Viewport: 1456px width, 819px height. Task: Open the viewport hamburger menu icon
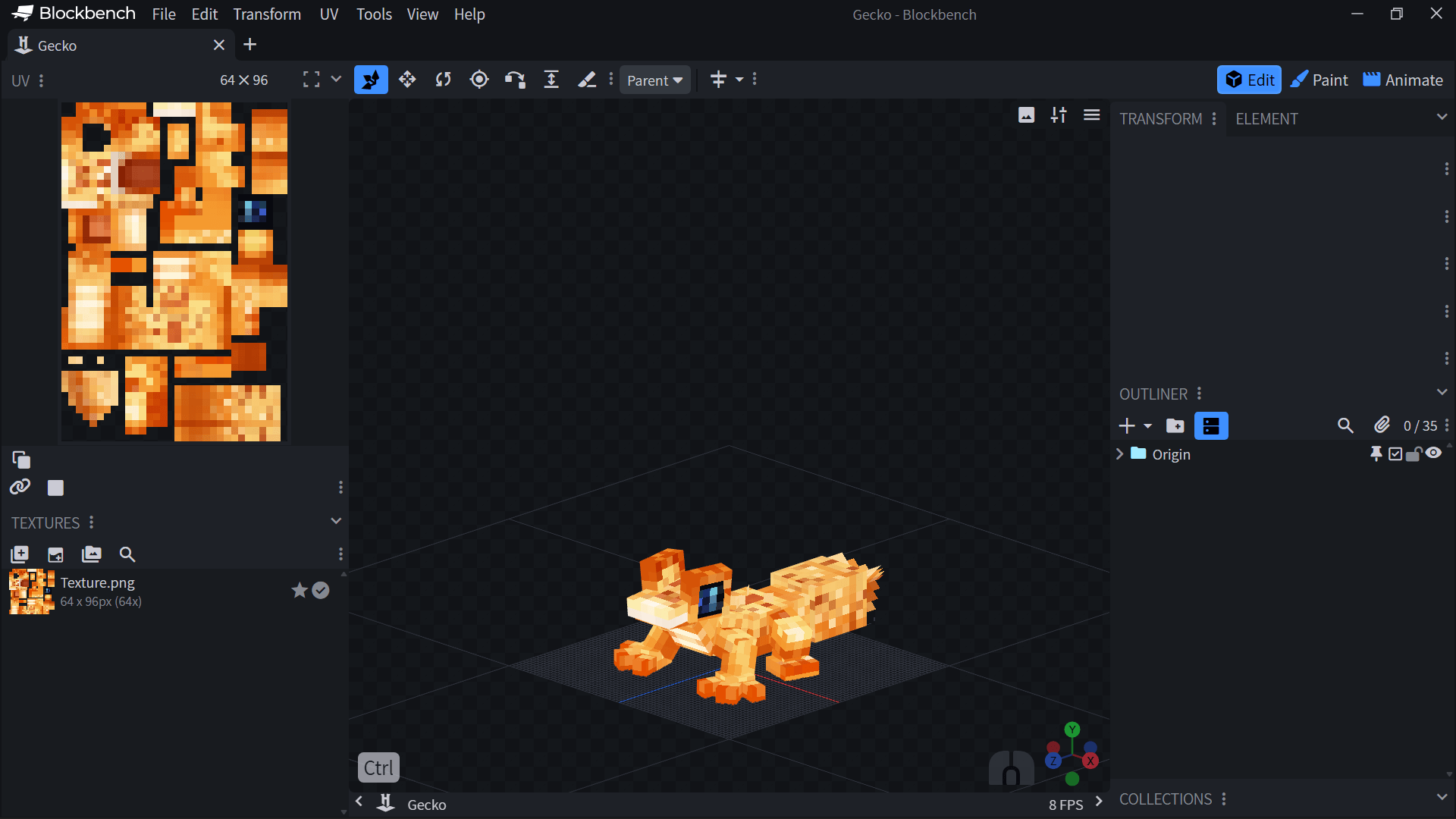tap(1091, 115)
